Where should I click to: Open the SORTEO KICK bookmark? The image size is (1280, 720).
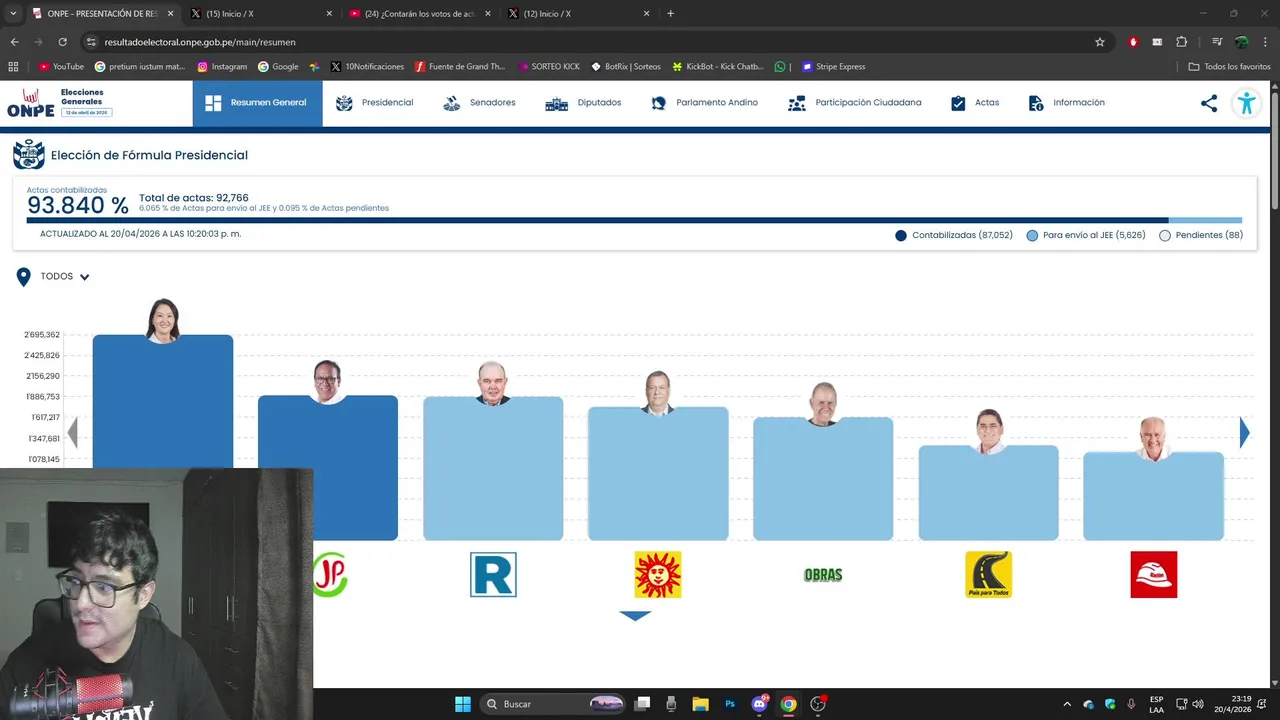coord(549,67)
